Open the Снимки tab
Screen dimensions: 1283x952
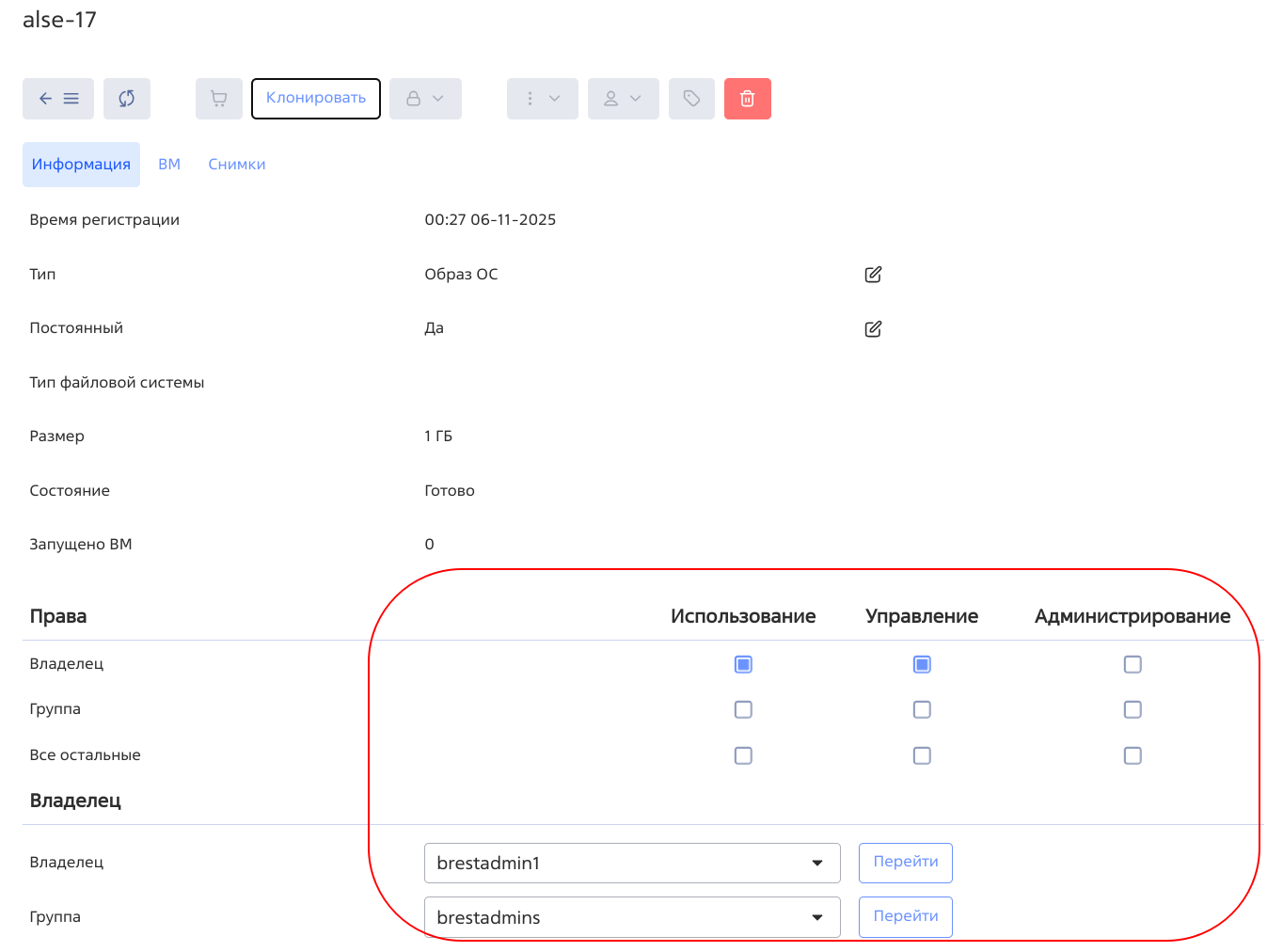coord(237,165)
